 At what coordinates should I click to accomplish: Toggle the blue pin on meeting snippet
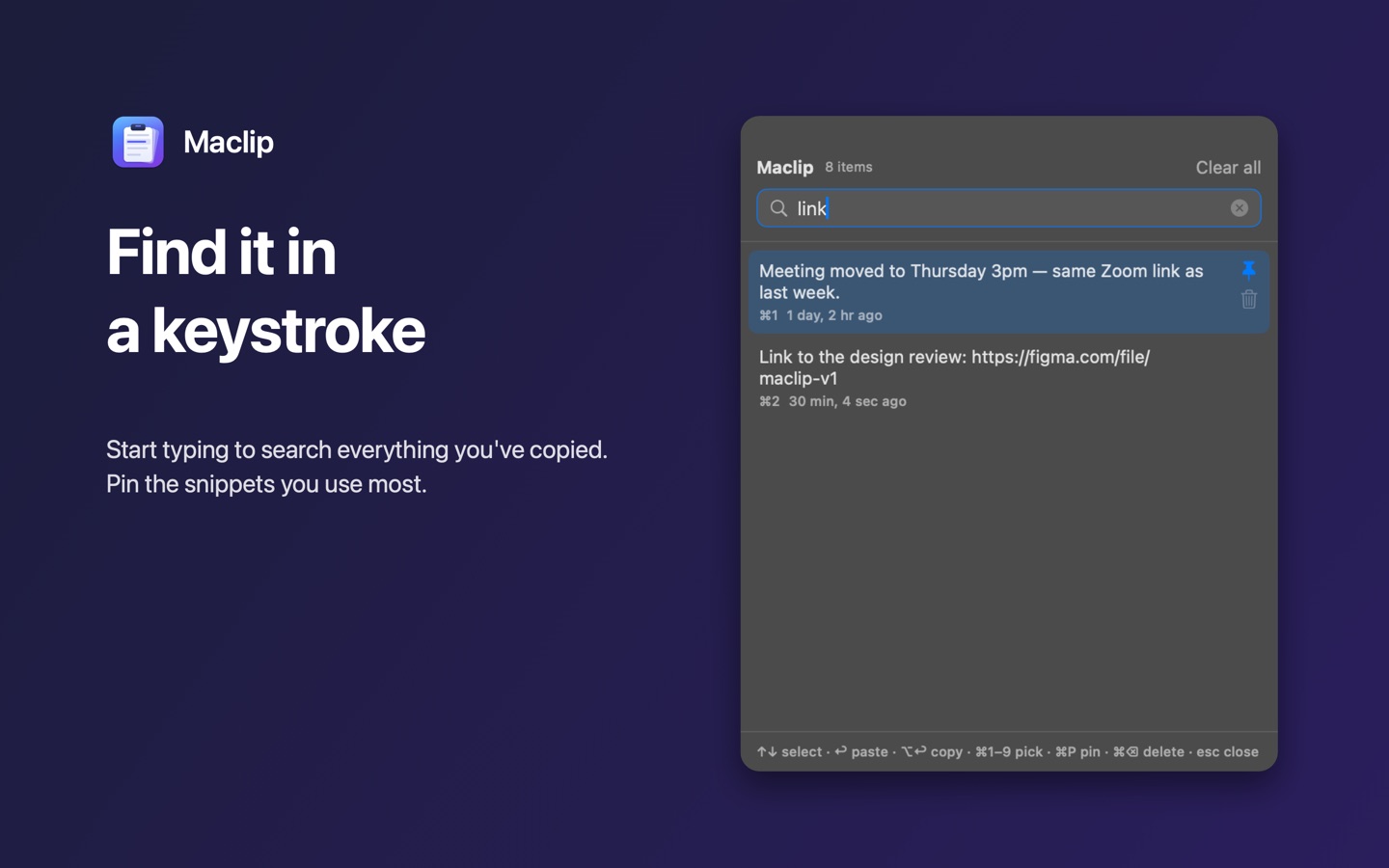1248,269
